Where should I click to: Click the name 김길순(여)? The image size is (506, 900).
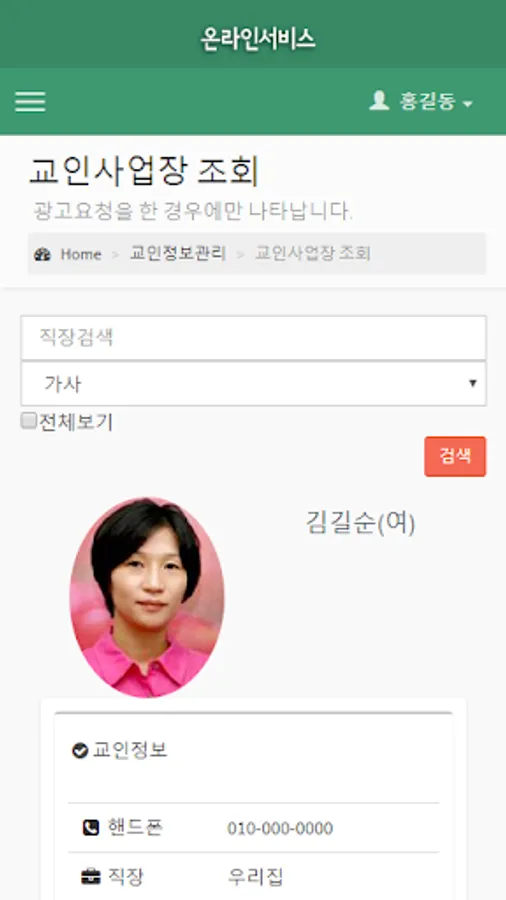[x=360, y=523]
